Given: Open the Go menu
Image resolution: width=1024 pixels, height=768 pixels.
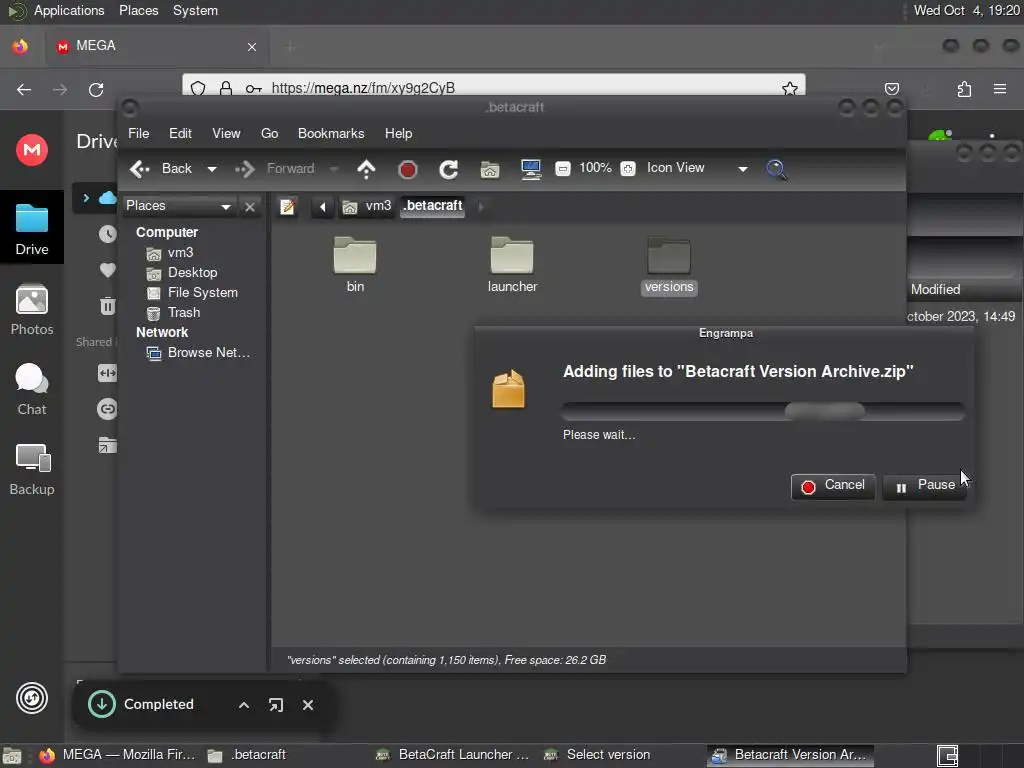Looking at the screenshot, I should [x=270, y=134].
